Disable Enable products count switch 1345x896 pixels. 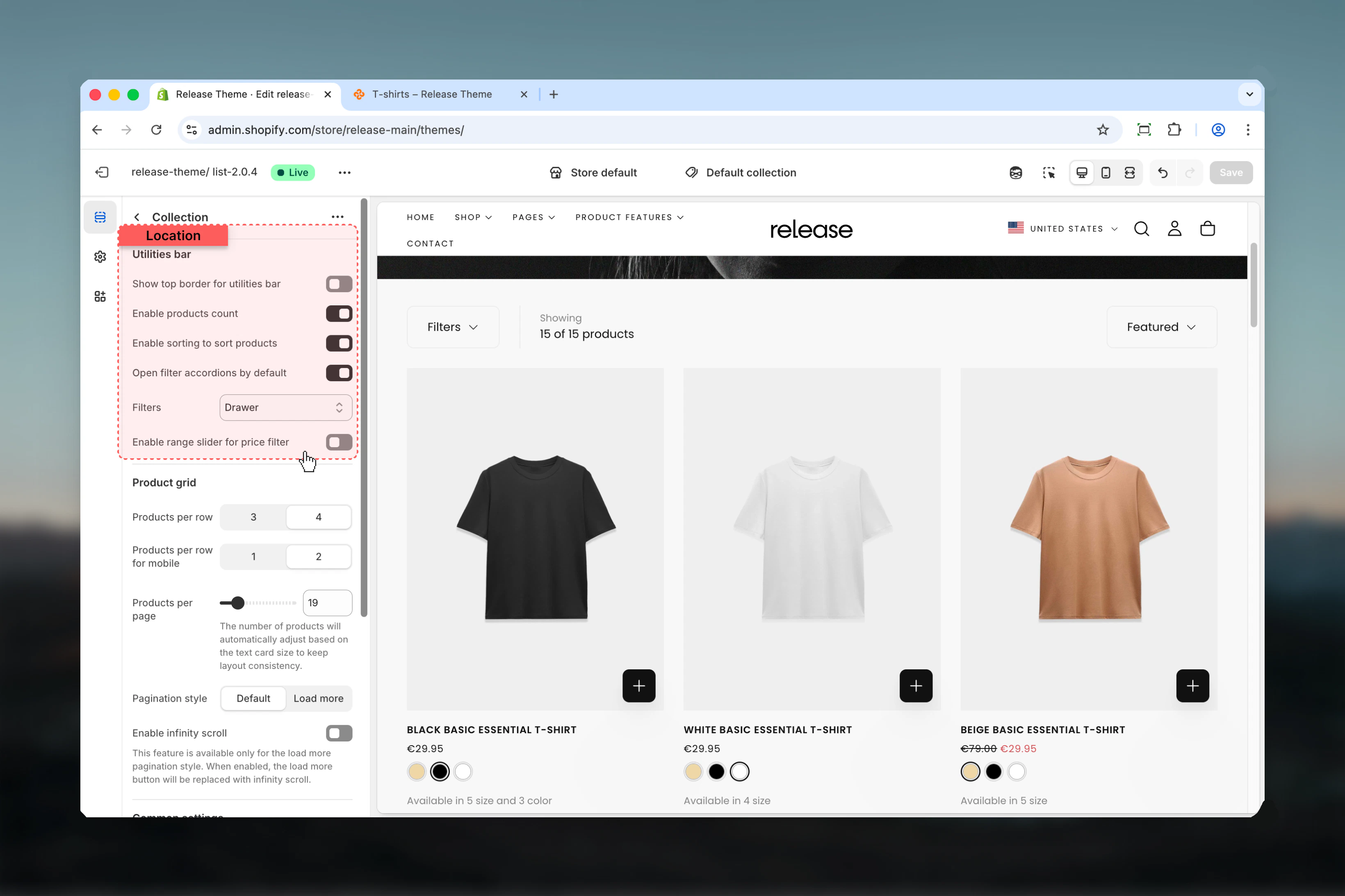tap(339, 314)
